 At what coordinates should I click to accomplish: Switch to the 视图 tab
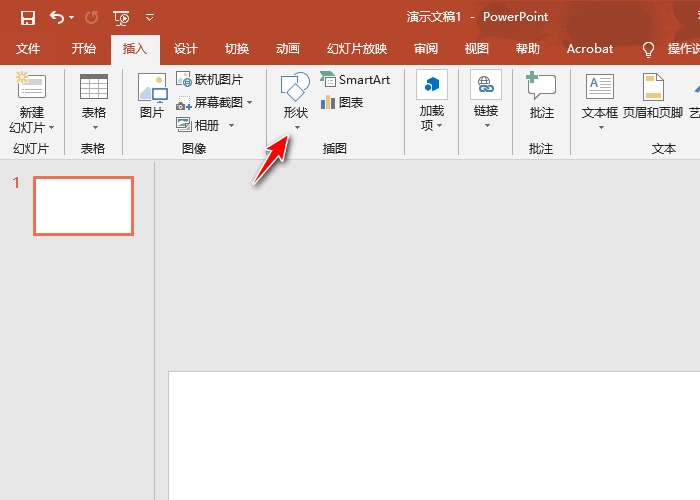[x=477, y=49]
